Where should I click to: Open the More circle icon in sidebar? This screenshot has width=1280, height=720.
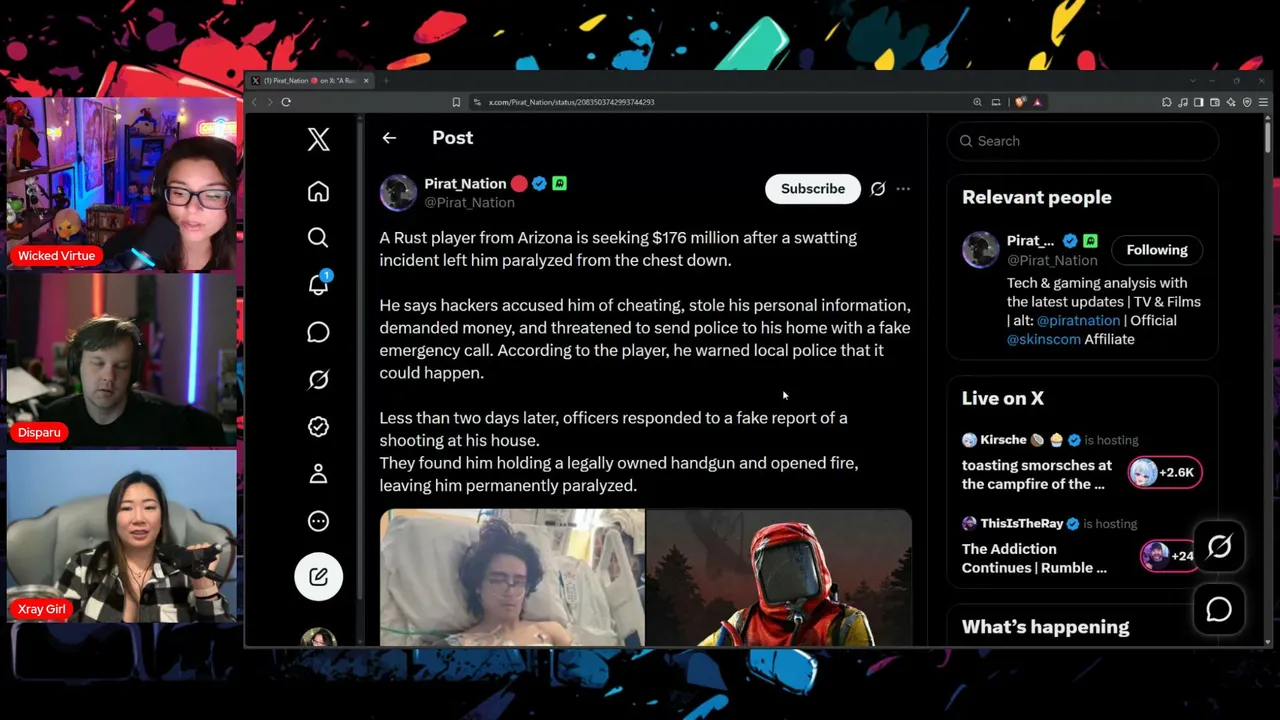click(x=318, y=521)
